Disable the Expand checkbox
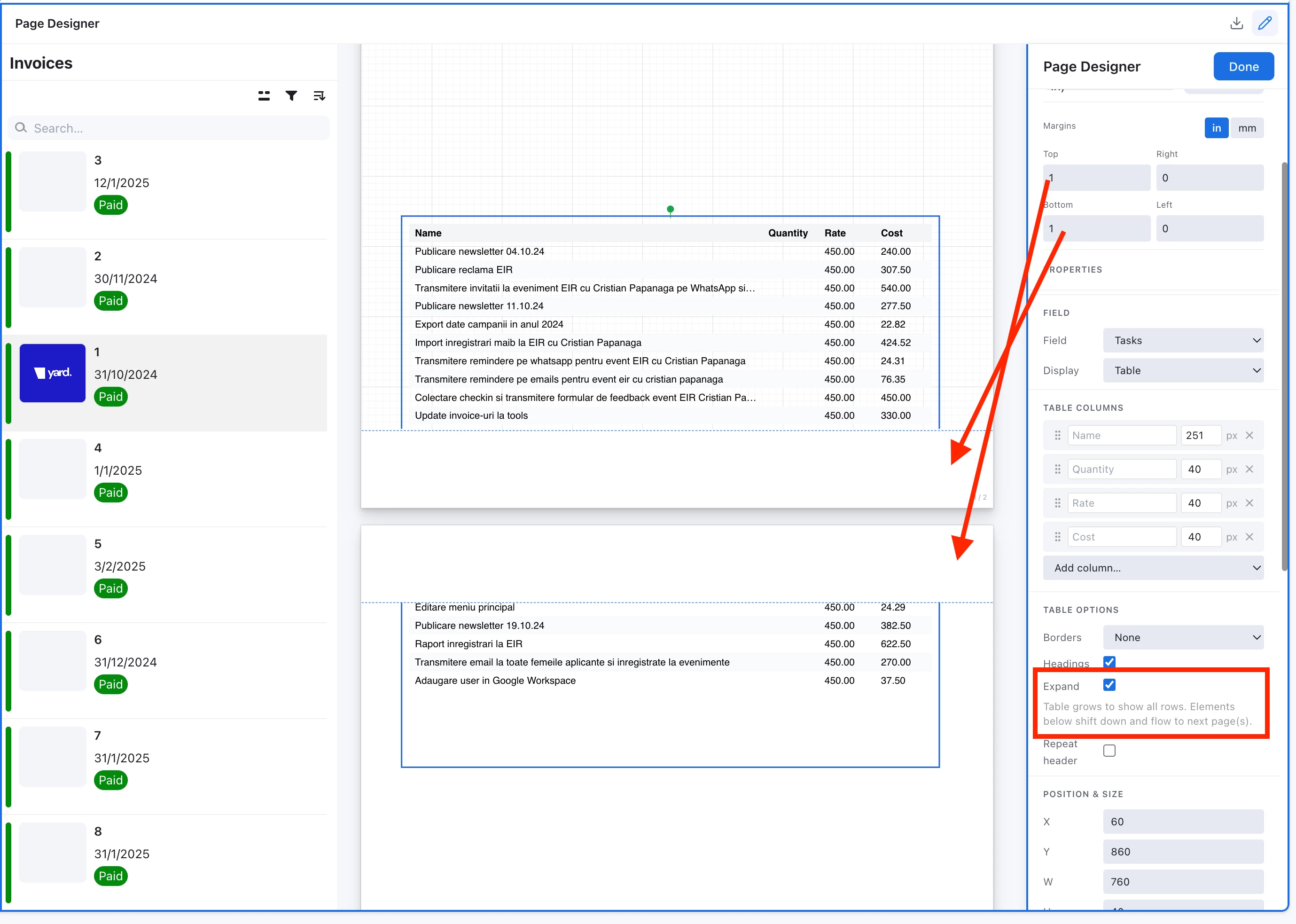The image size is (1296, 924). point(1109,685)
